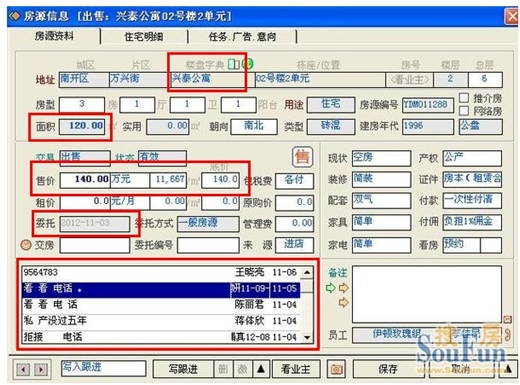This screenshot has width=520, height=385.
Task: Switch to the 住宅明细 tab
Action: tap(144, 36)
